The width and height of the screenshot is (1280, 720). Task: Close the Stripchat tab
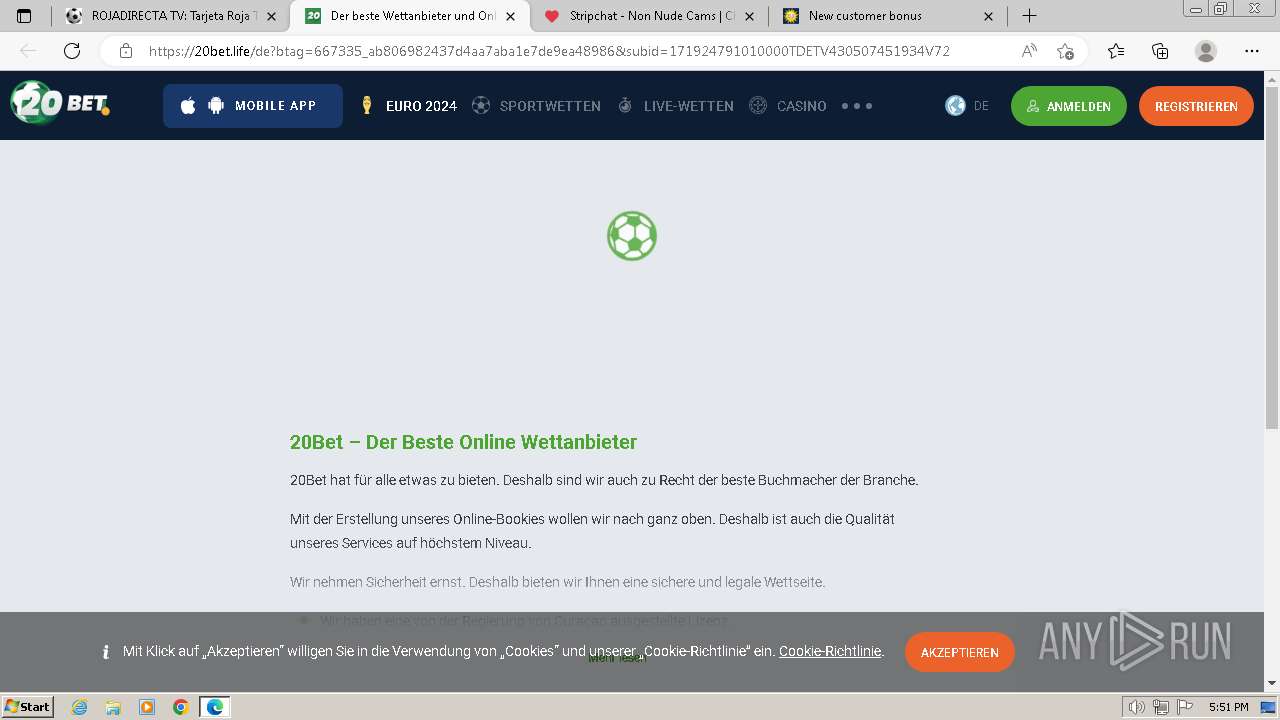(749, 16)
